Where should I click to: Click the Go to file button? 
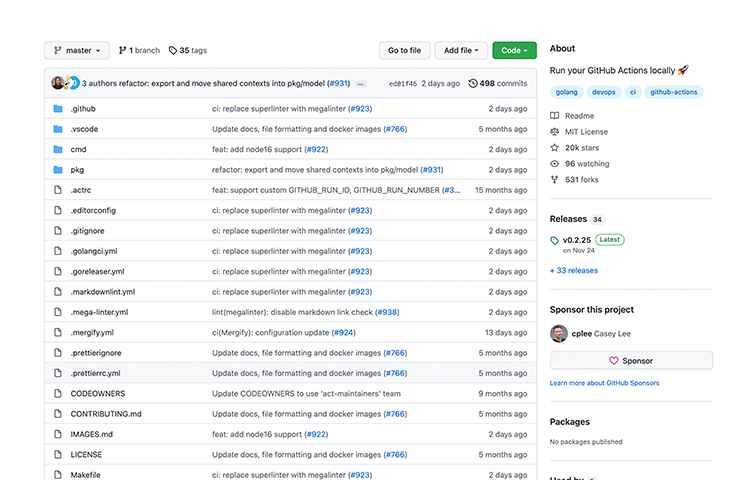pyautogui.click(x=404, y=50)
